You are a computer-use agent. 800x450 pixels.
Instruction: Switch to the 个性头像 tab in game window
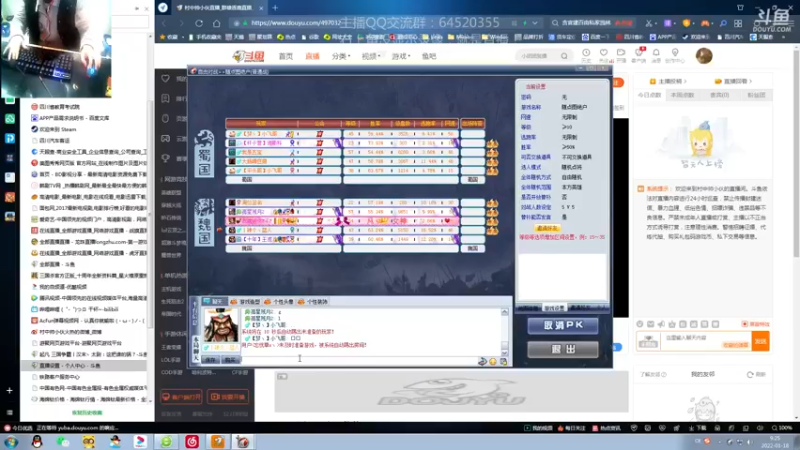[280, 302]
